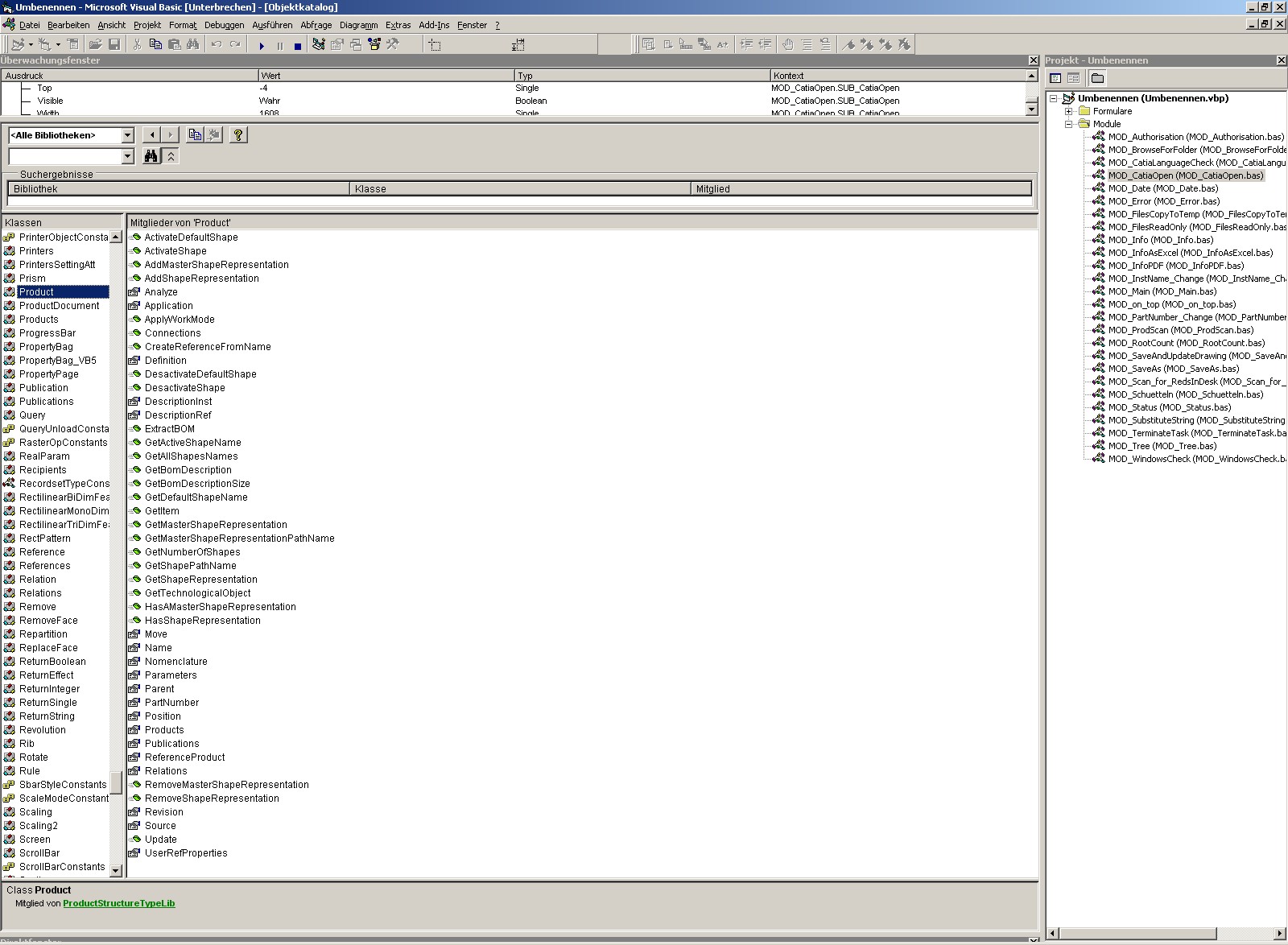Click the Menu Editor icon in toolbar
This screenshot has height=945, width=1288.
[x=72, y=44]
